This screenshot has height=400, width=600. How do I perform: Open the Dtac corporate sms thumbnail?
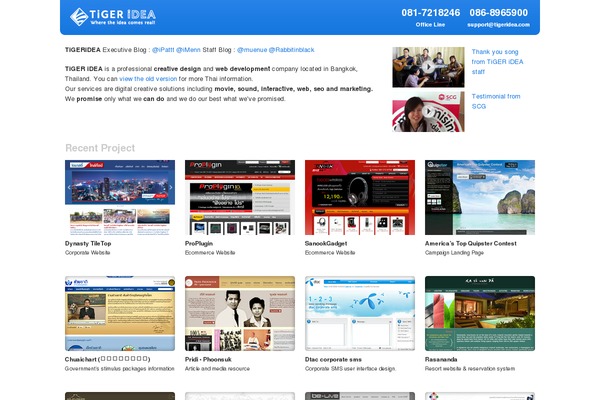point(360,313)
